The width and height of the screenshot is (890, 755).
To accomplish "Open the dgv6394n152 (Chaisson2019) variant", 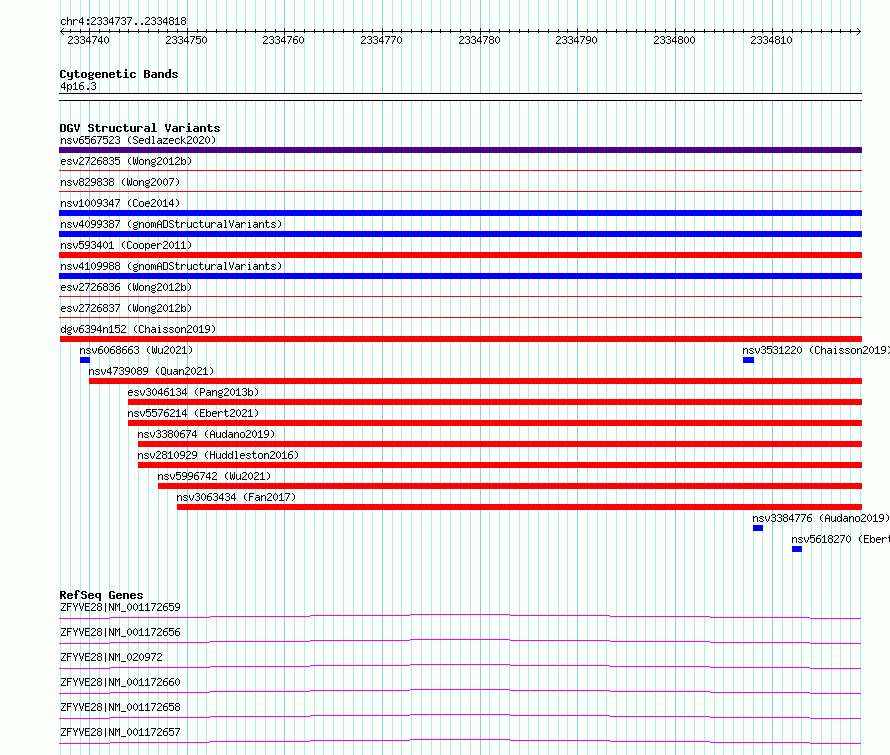I will pos(138,329).
